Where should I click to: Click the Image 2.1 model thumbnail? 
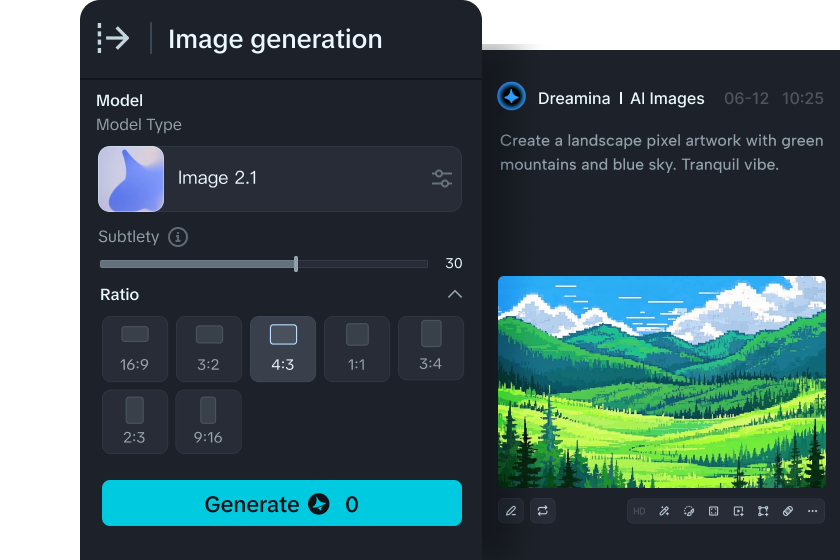[x=131, y=179]
